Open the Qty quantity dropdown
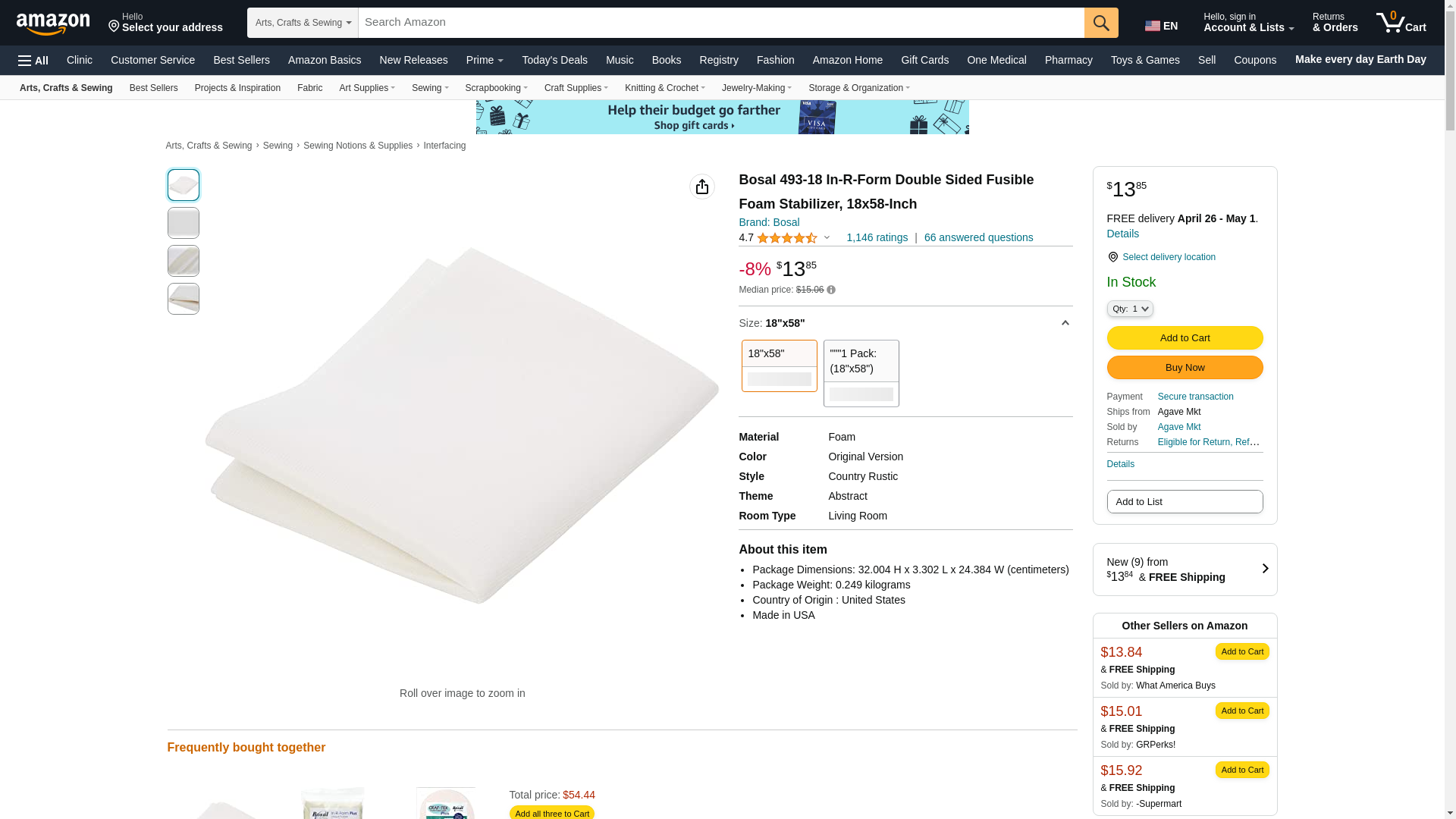The image size is (1456, 819). click(1130, 309)
